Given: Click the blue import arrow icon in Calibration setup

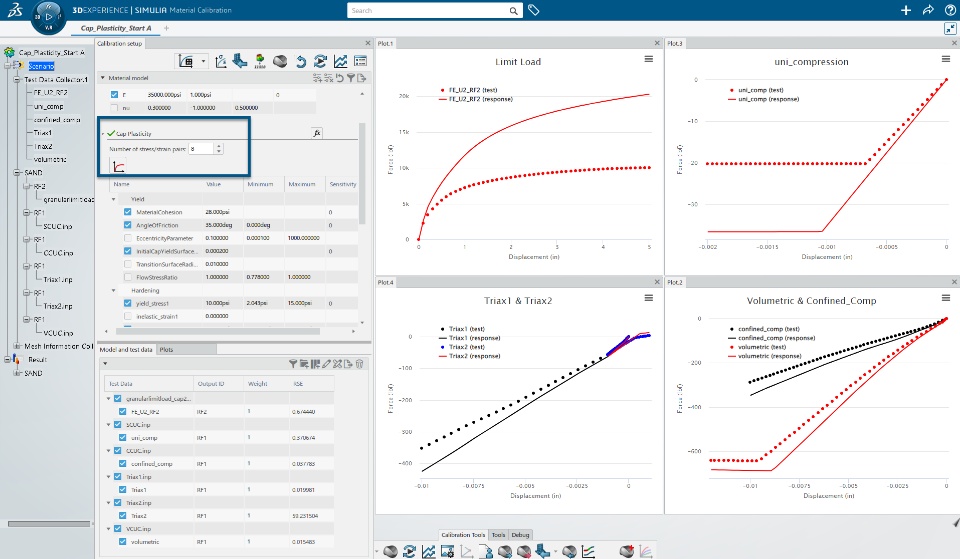Looking at the screenshot, I should coord(240,61).
